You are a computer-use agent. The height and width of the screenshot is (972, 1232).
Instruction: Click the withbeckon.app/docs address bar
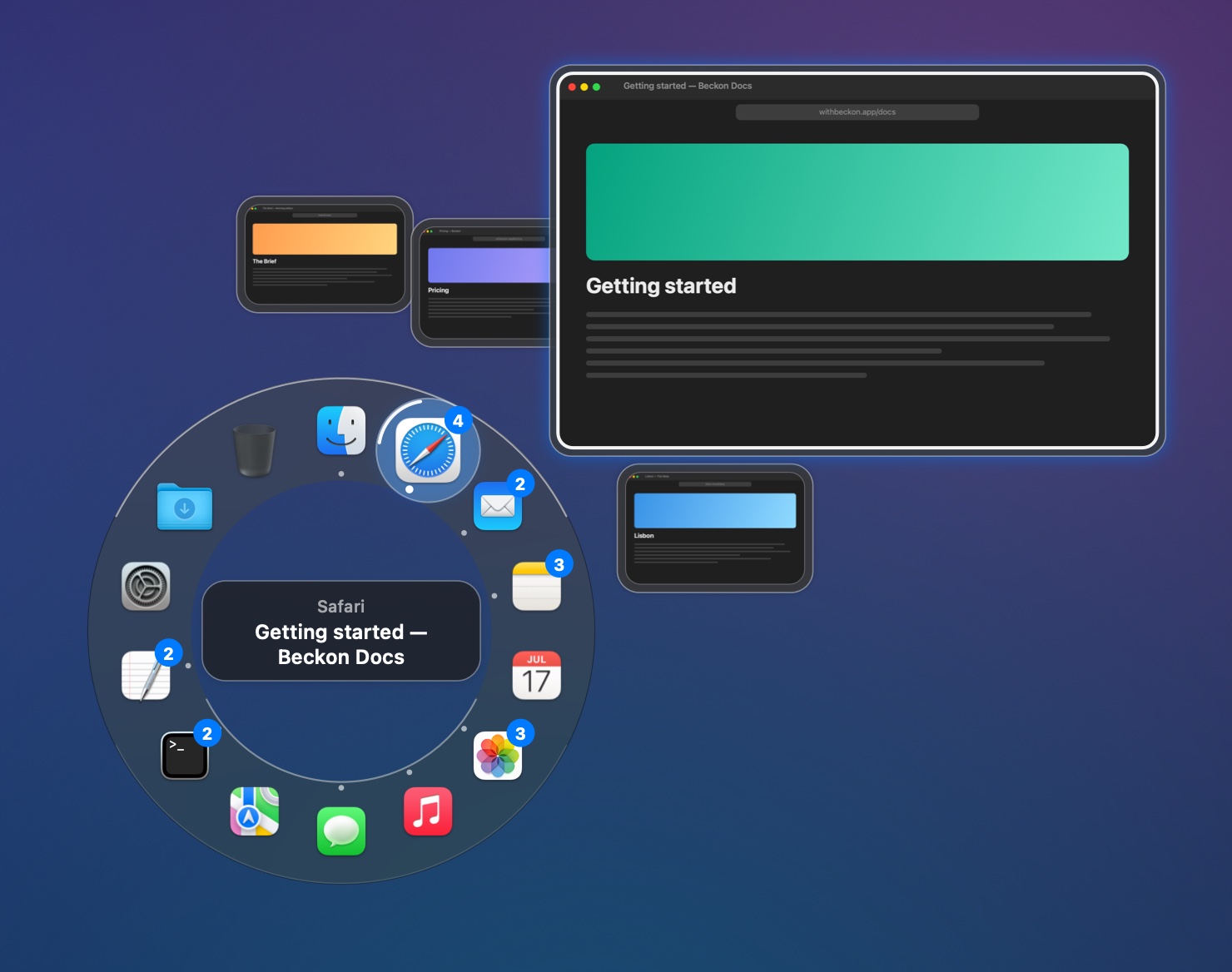point(857,112)
